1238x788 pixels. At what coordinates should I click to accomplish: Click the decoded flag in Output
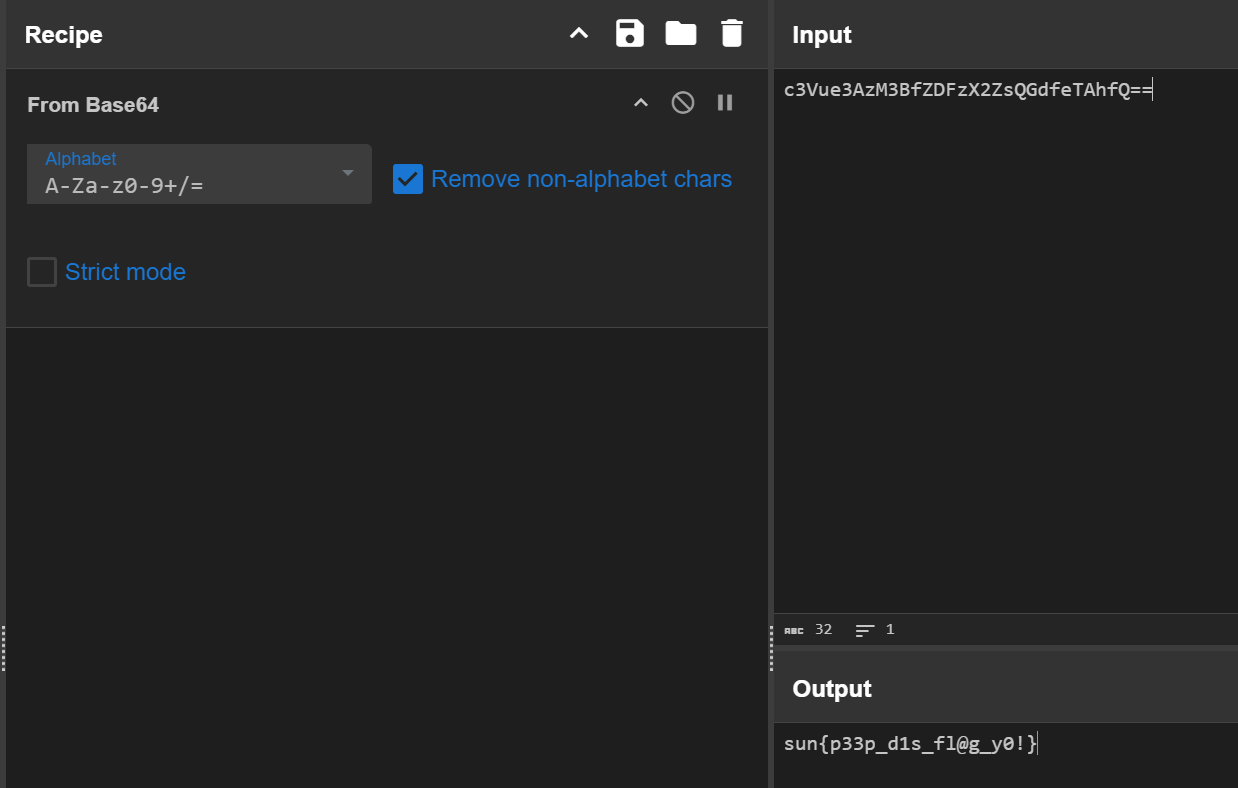910,743
